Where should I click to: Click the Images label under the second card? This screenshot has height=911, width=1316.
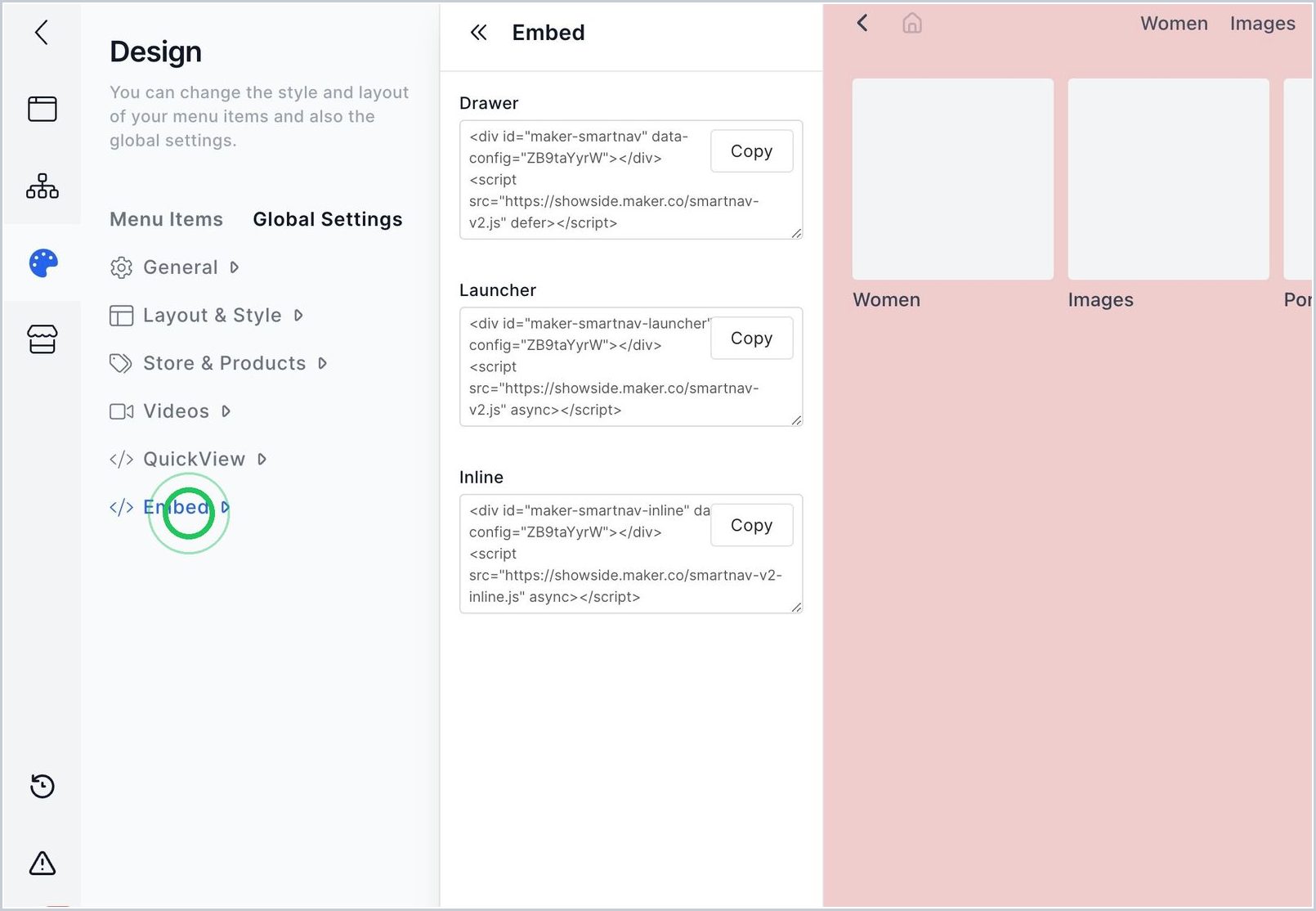tap(1100, 300)
